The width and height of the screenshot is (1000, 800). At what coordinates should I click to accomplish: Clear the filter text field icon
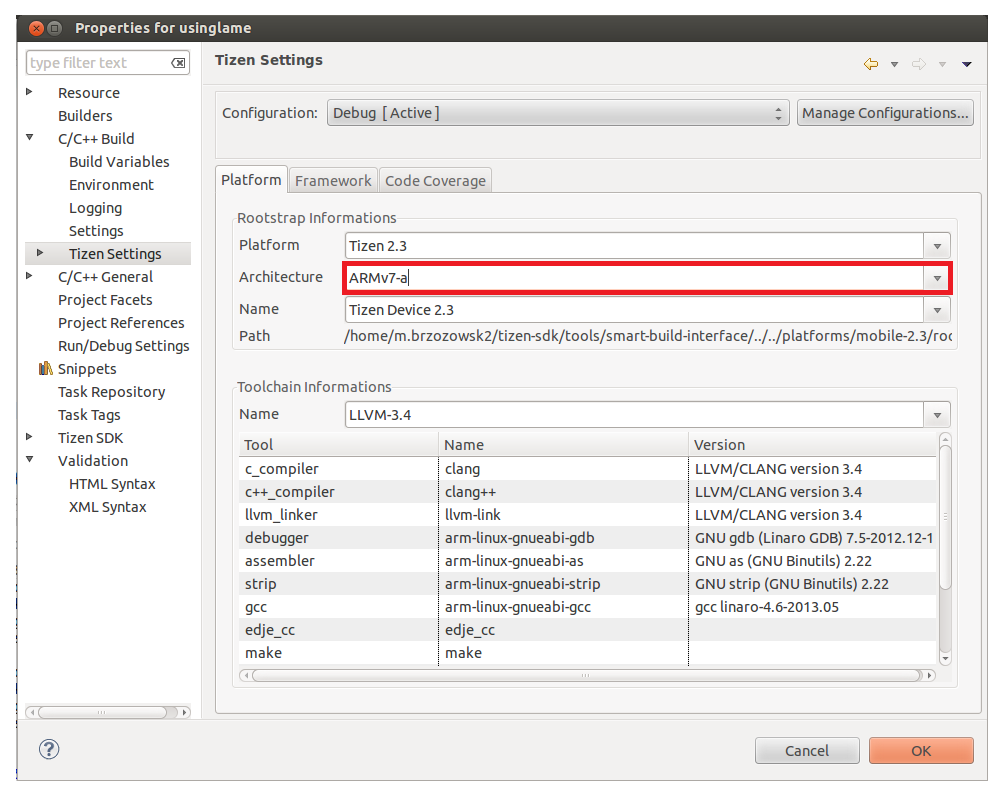click(x=178, y=63)
